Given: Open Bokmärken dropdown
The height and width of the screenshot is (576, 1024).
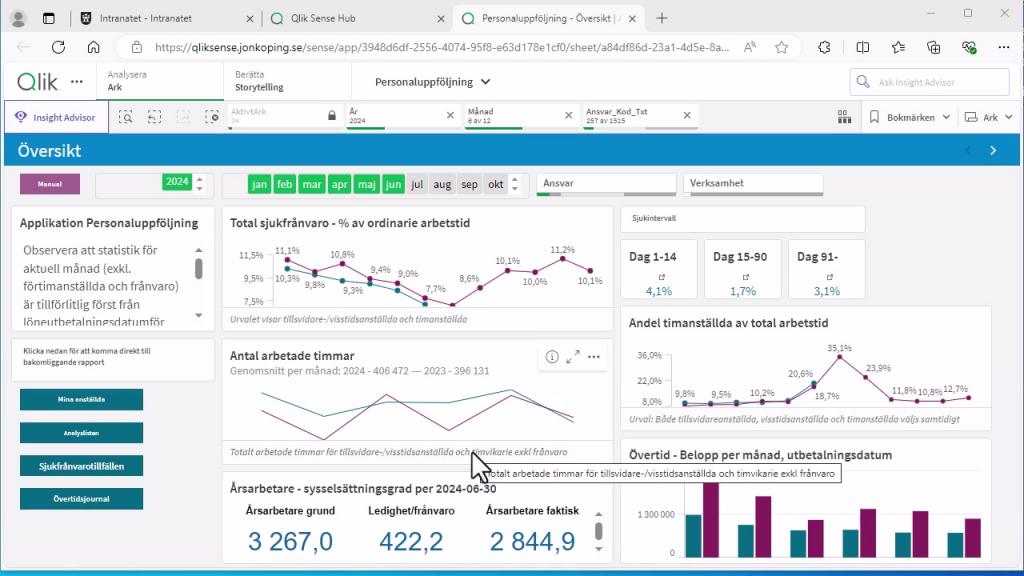Looking at the screenshot, I should tap(910, 117).
